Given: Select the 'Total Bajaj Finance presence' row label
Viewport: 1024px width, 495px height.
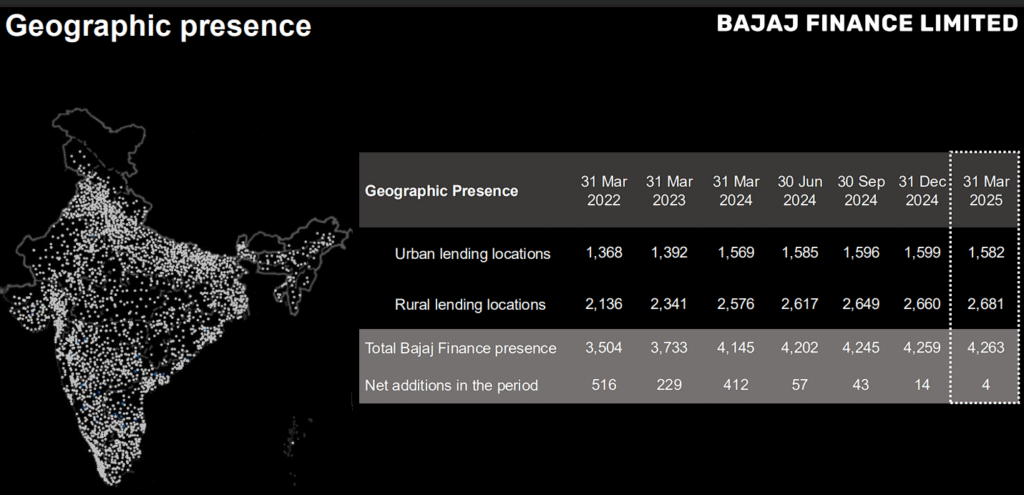Looking at the screenshot, I should 460,348.
